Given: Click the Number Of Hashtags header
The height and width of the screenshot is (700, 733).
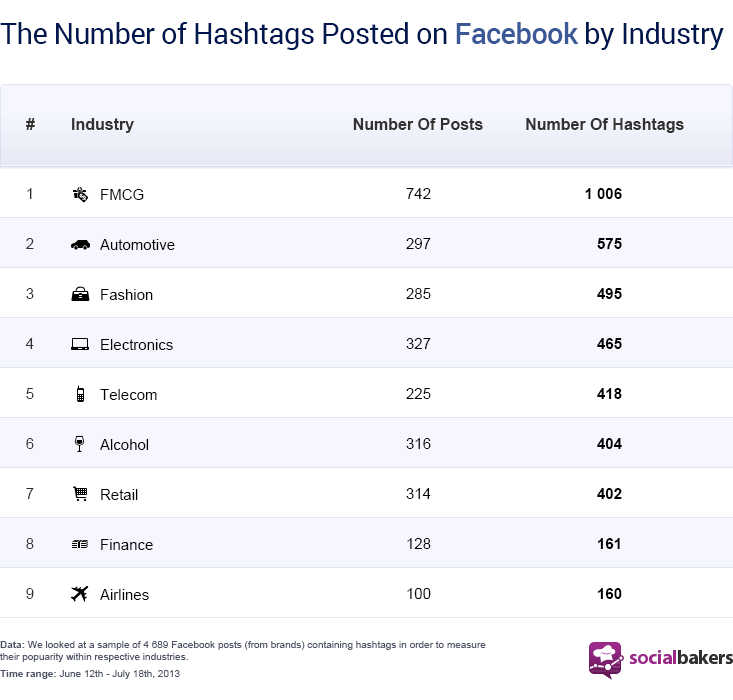Looking at the screenshot, I should [604, 125].
